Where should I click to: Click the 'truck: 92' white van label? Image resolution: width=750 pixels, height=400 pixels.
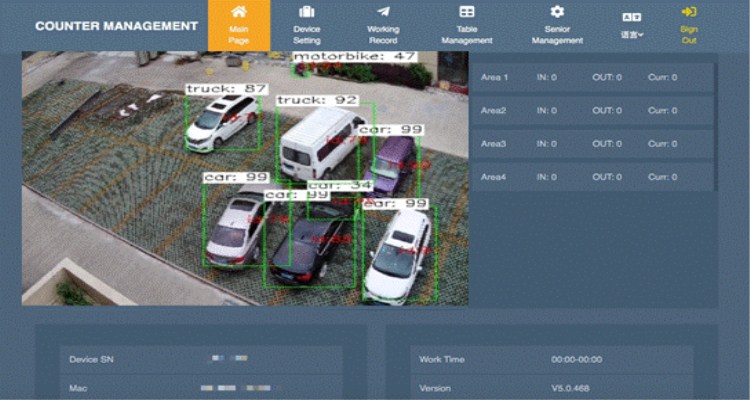tap(317, 101)
